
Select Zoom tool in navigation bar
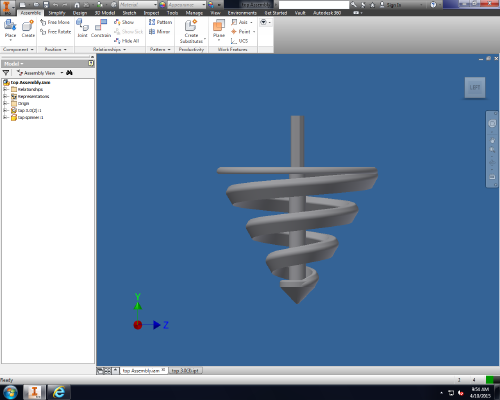pyautogui.click(x=492, y=150)
